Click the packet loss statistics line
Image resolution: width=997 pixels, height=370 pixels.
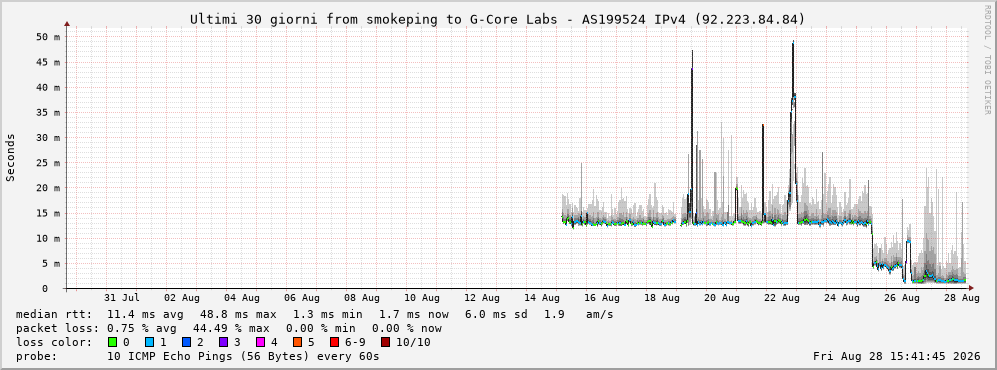click(229, 329)
